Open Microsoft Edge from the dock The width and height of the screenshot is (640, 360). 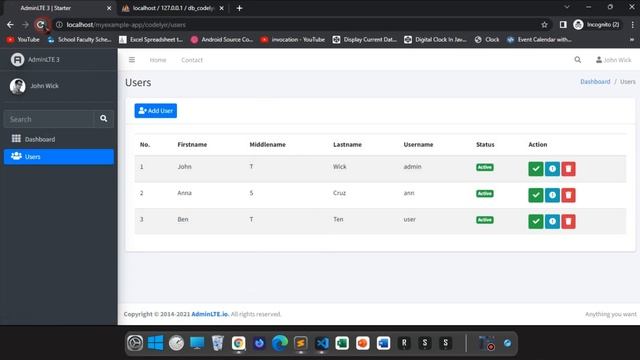click(280, 343)
